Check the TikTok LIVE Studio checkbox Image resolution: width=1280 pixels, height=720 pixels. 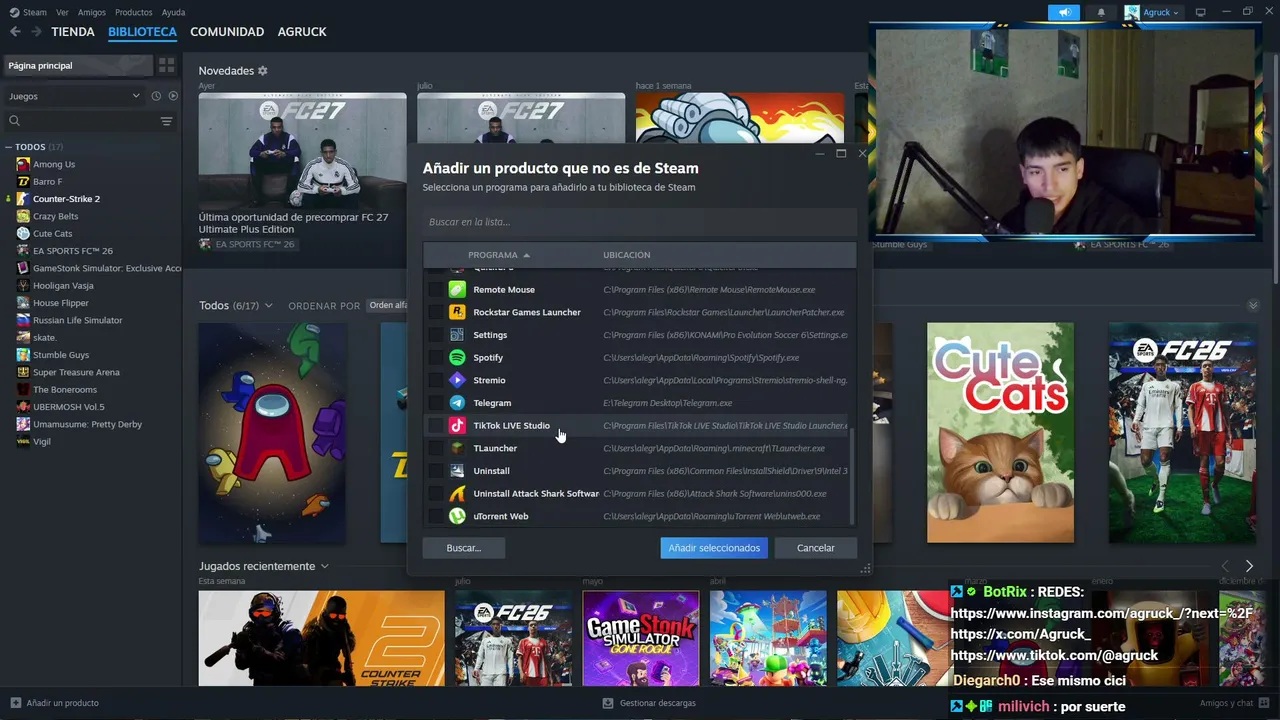[x=434, y=426]
